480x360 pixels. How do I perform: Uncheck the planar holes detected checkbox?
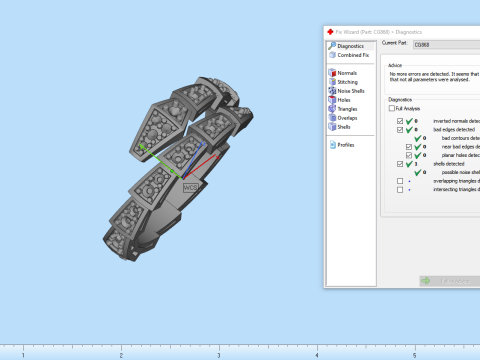(x=409, y=155)
